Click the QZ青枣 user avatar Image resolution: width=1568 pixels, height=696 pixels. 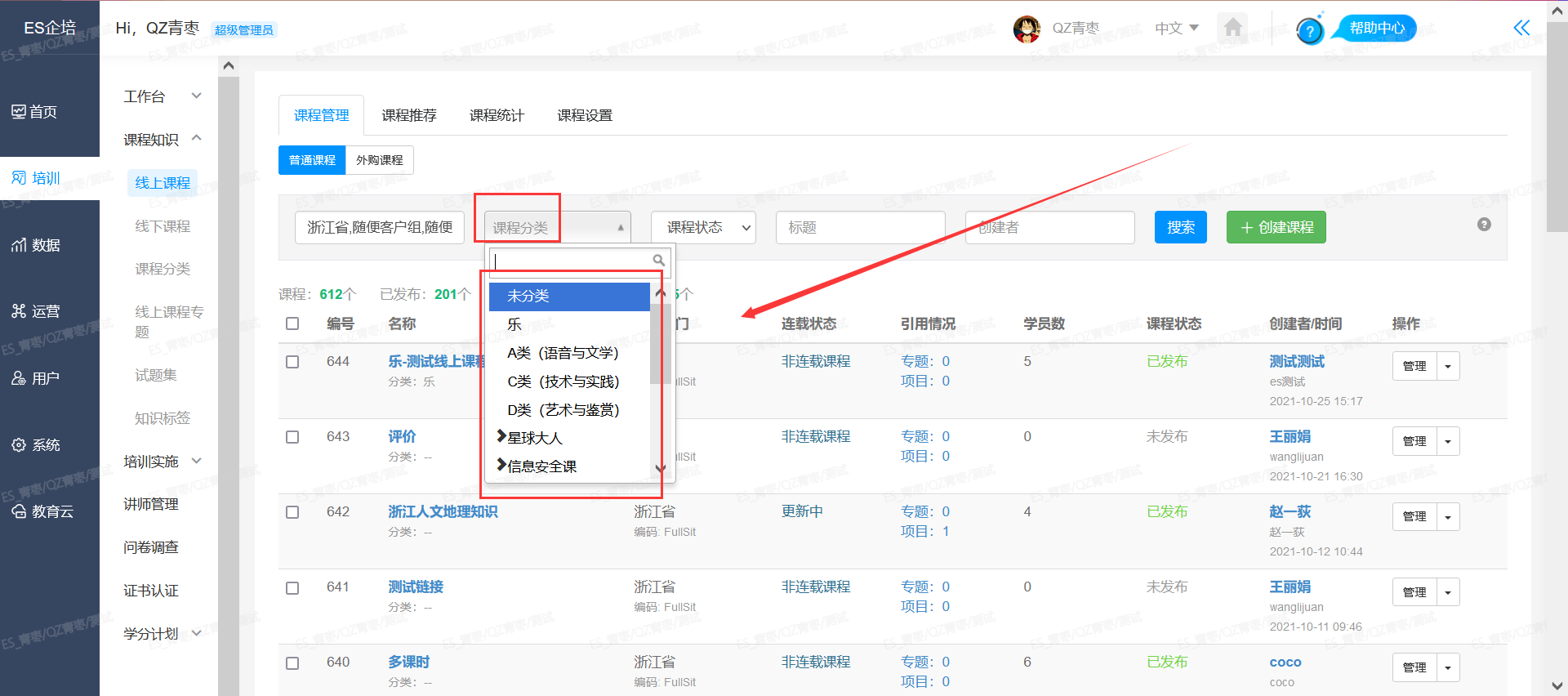point(1027,29)
